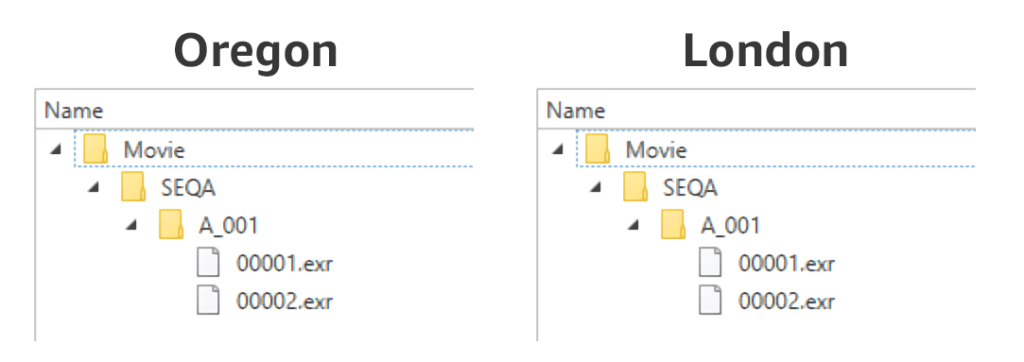1024x362 pixels.
Task: Collapse the SEQA folder in London tree
Action: coord(596,188)
